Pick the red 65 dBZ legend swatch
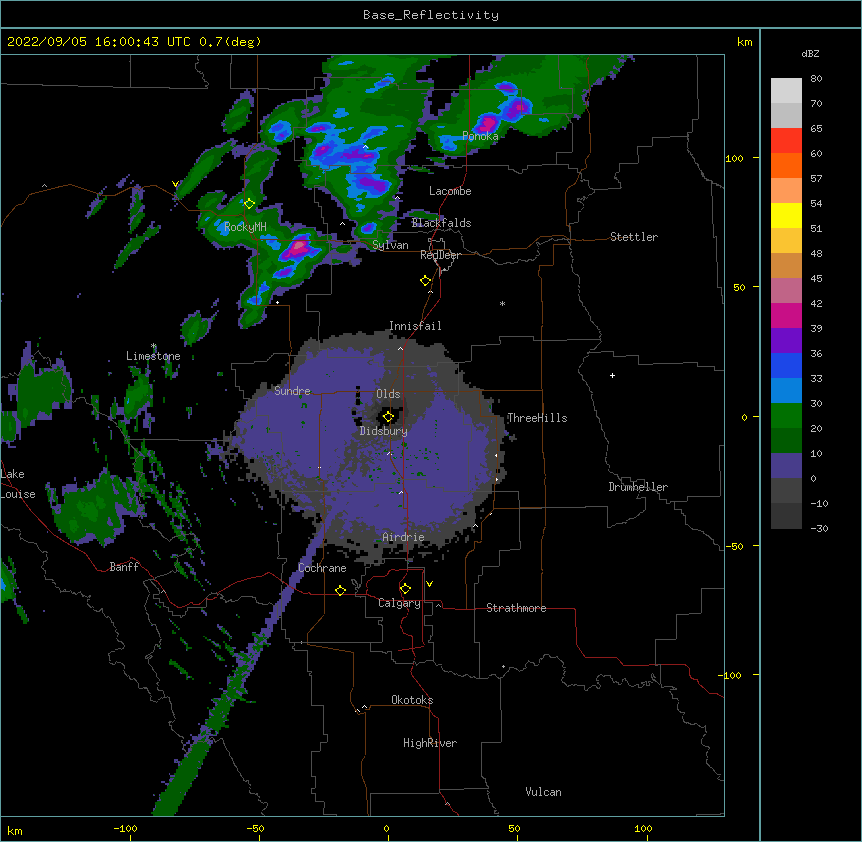The image size is (862, 842). (786, 140)
